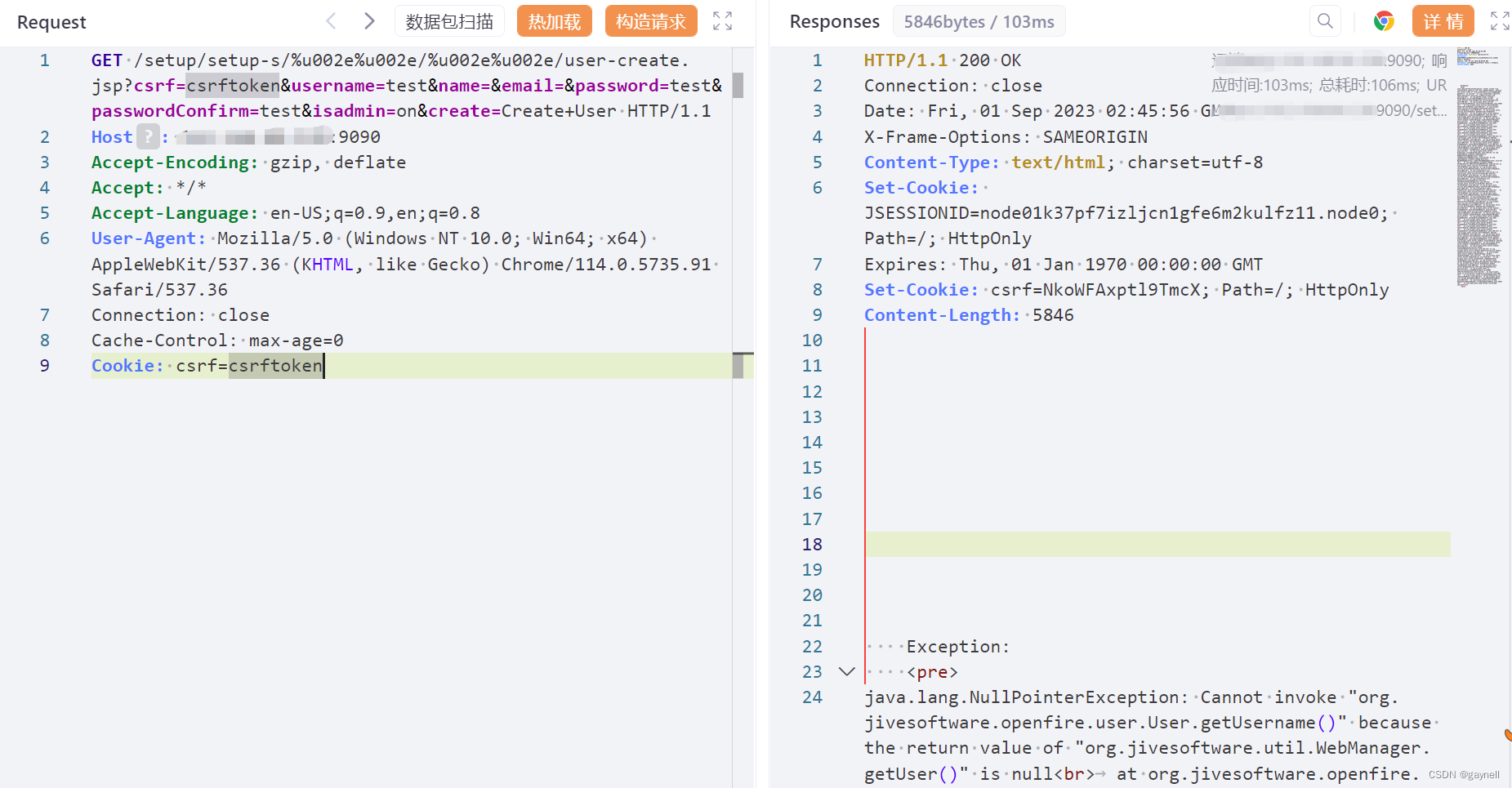Image resolution: width=1512 pixels, height=788 pixels.
Task: Click the 构造请求 button
Action: pos(651,21)
